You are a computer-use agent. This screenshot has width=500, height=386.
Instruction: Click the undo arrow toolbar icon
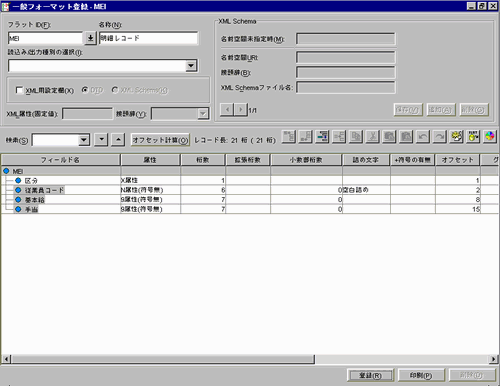[x=423, y=137]
